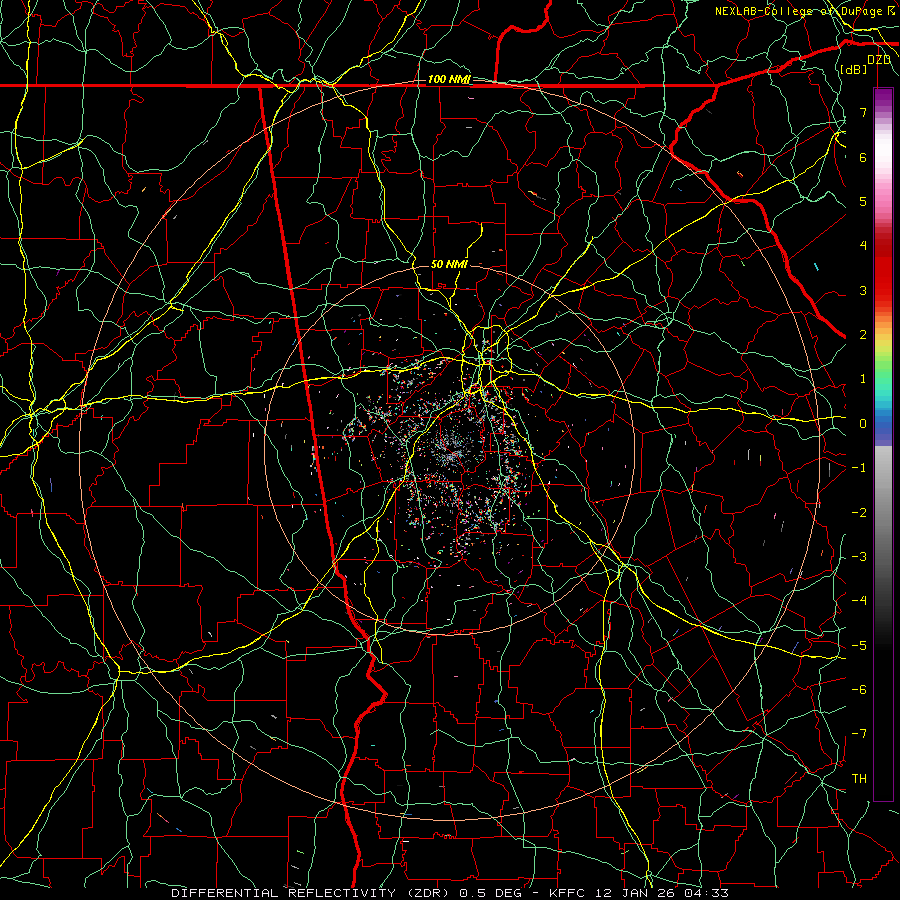Image resolution: width=900 pixels, height=900 pixels.
Task: Click the -6 value on the color scale
Action: [x=859, y=690]
